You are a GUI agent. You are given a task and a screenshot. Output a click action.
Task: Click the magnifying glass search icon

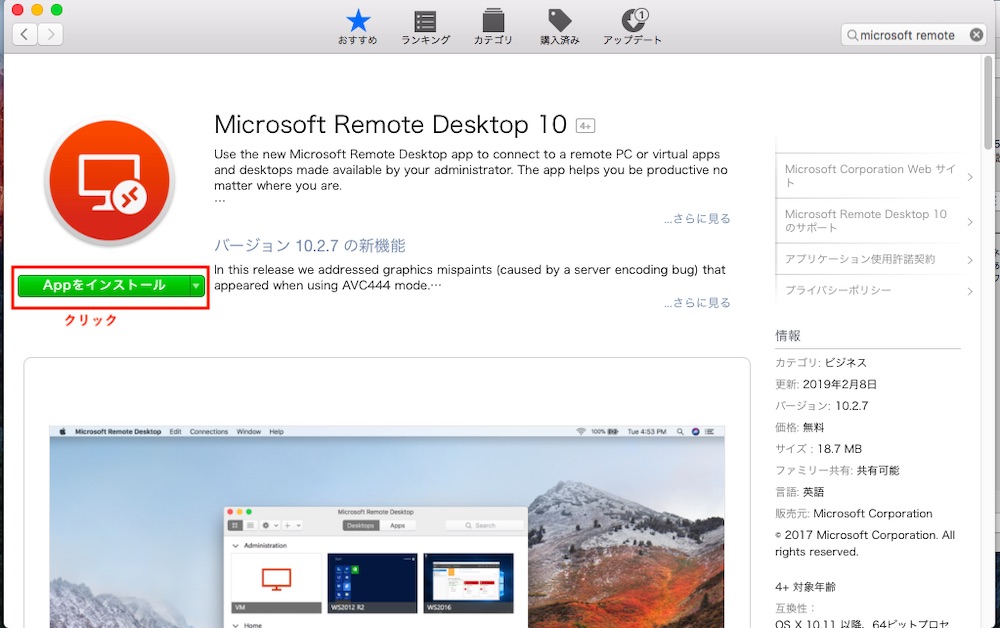tap(853, 35)
